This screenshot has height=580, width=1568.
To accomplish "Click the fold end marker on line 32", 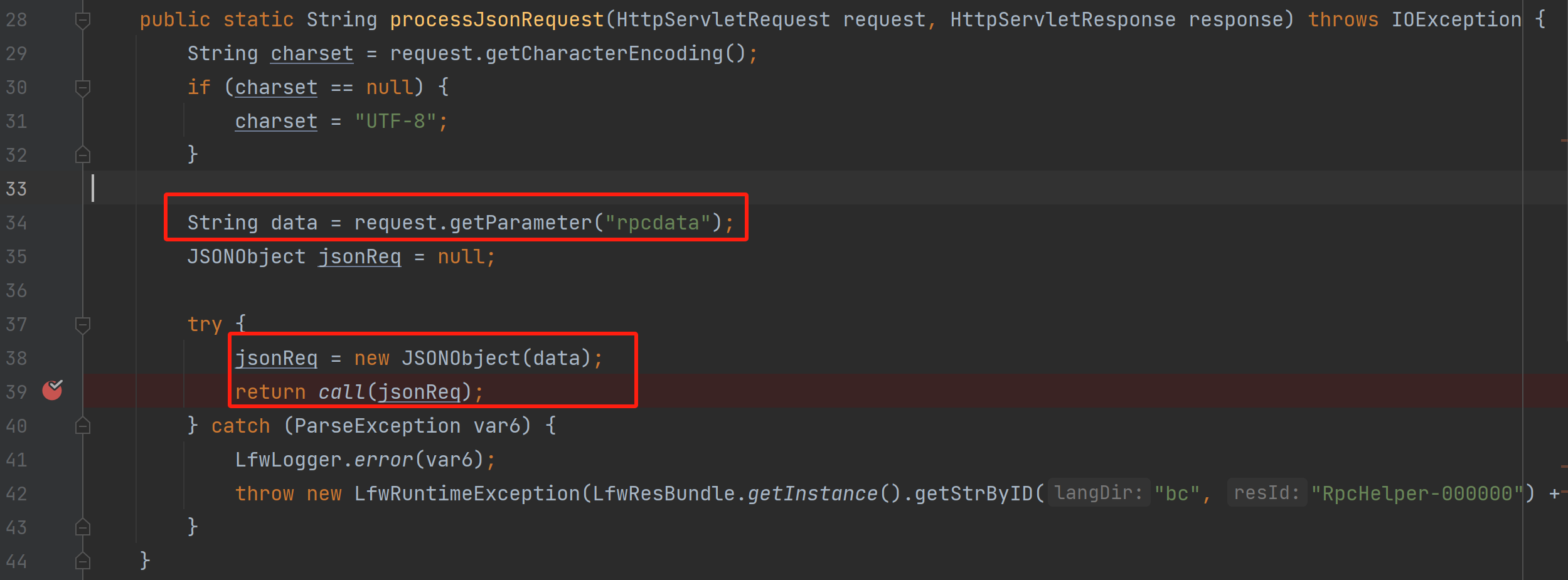I will pyautogui.click(x=82, y=155).
